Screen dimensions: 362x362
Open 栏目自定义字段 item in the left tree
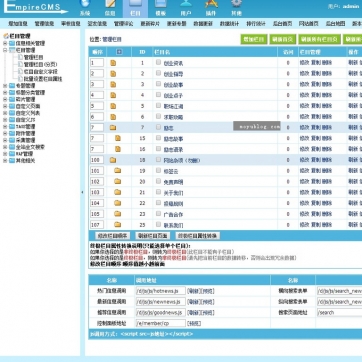(x=41, y=72)
